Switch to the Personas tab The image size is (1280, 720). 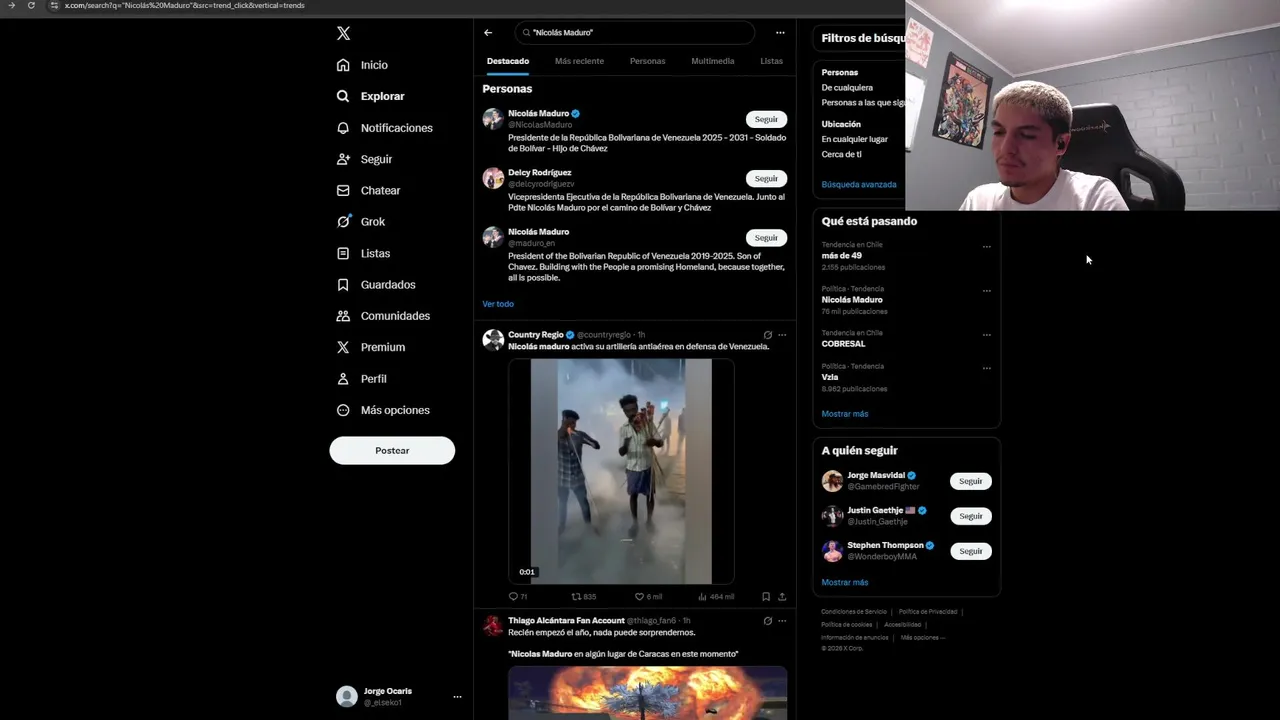647,61
